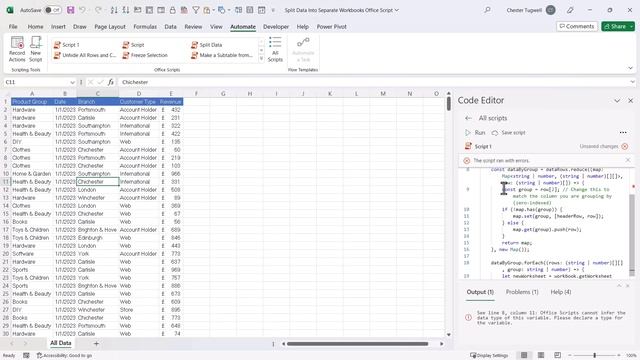
Task: Click the green Share button
Action: point(615,26)
